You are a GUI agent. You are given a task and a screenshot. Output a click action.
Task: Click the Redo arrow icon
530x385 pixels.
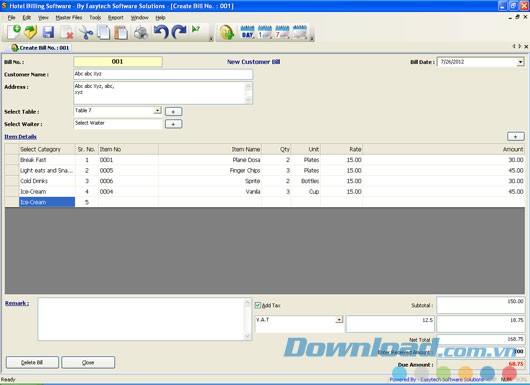[179, 32]
